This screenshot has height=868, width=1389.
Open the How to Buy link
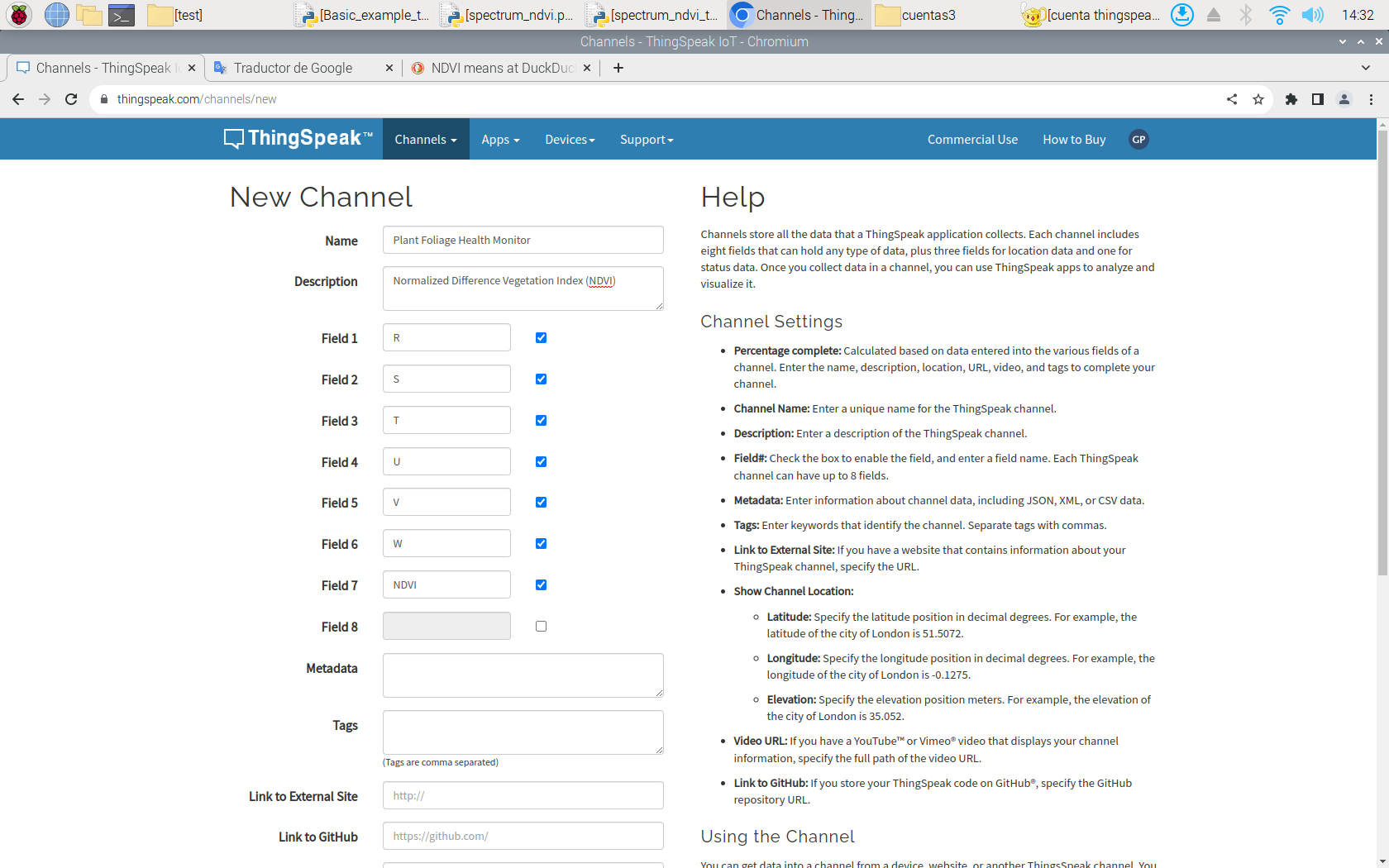click(x=1074, y=140)
